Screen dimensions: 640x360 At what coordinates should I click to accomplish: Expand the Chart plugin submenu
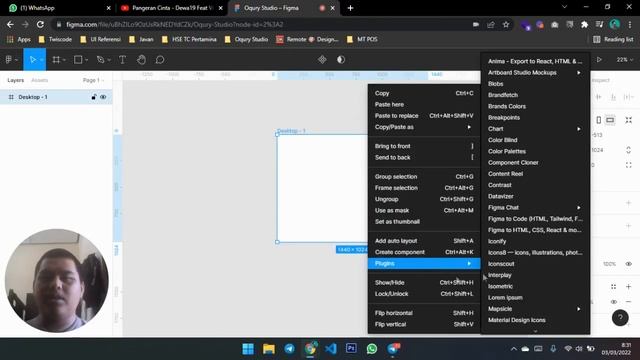(535, 129)
